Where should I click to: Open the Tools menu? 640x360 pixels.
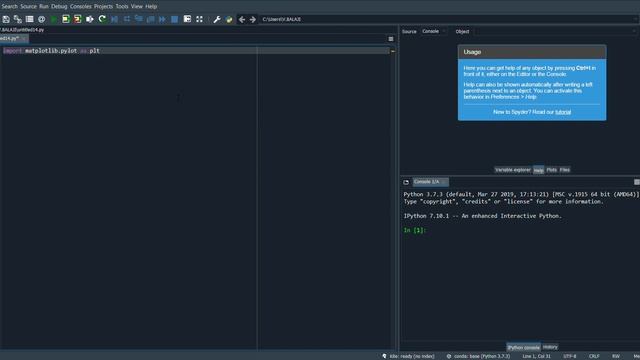pos(122,6)
